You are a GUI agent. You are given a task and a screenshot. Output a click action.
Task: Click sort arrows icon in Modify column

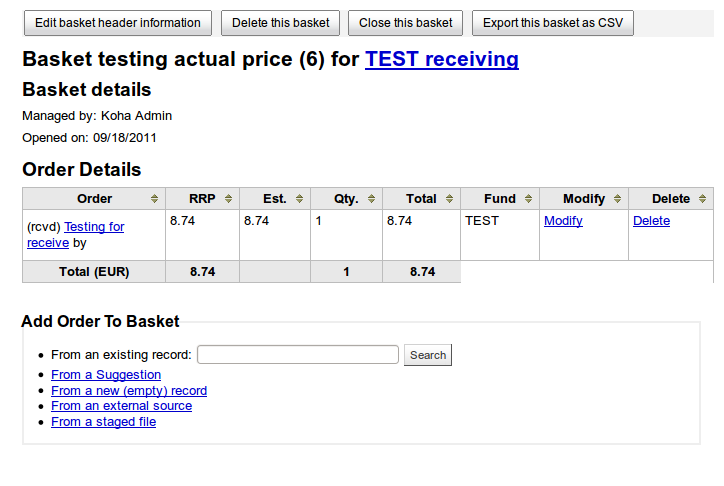tap(618, 199)
